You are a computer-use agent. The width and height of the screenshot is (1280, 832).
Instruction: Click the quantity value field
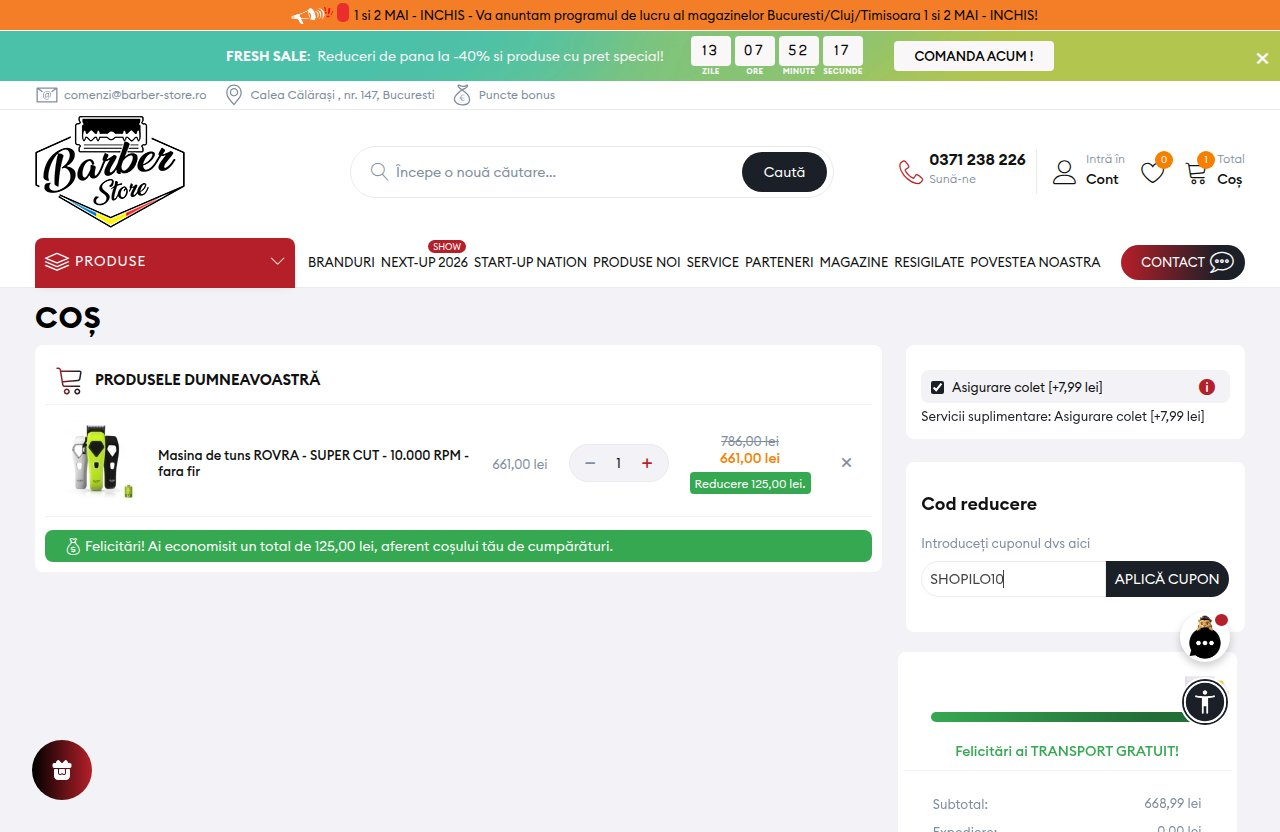point(619,463)
